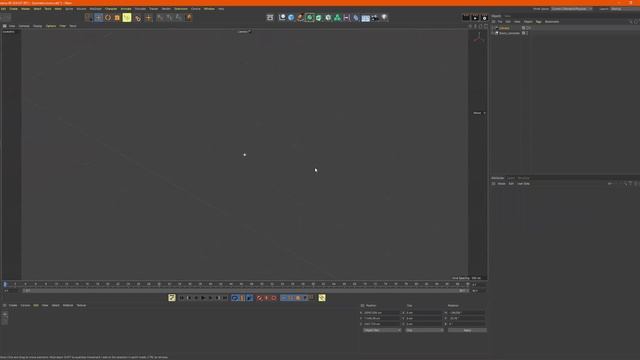Click the timeline playhead at frame 0

5,284
